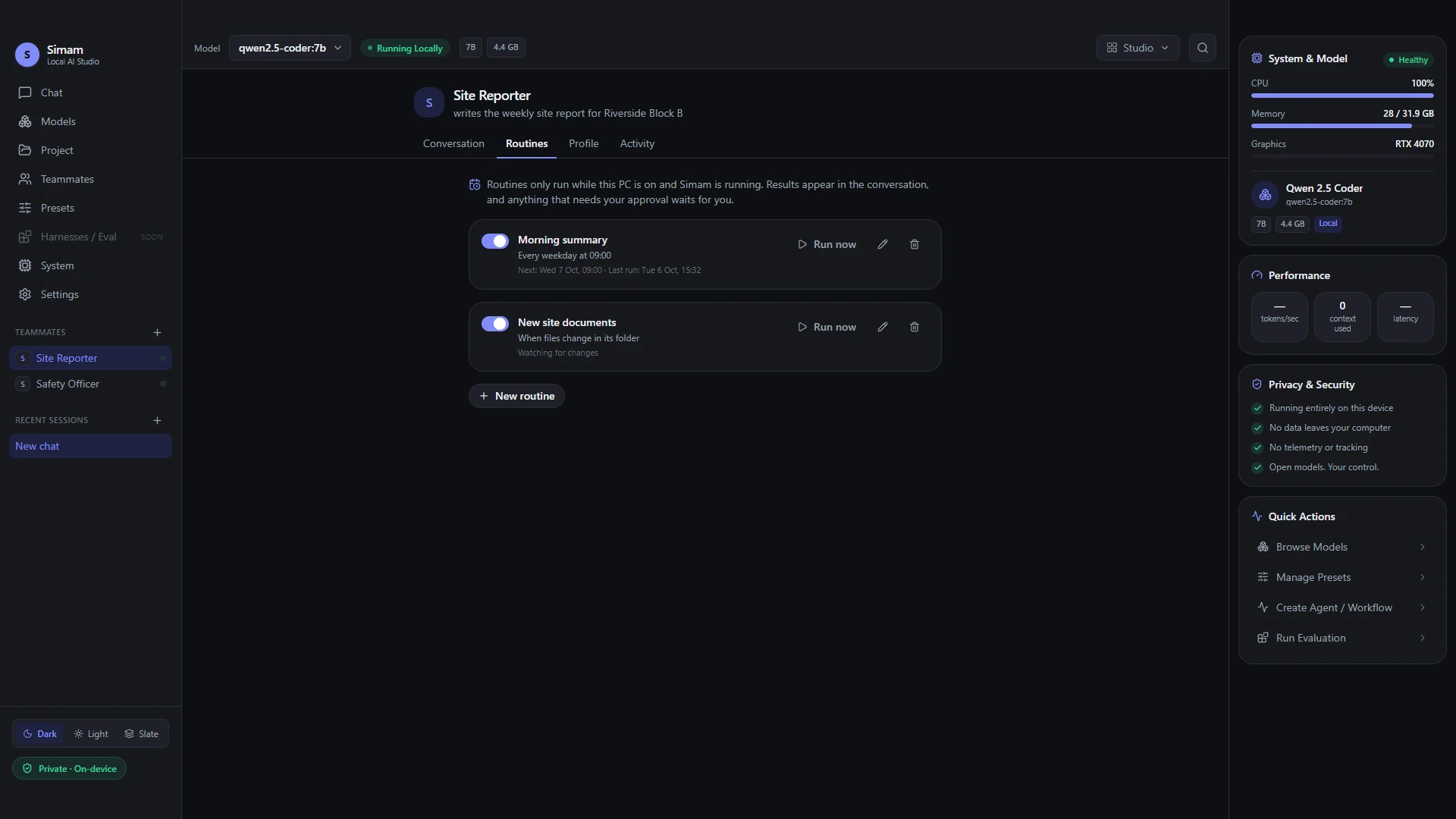Expand Create Agent / Workflow action
This screenshot has height=819, width=1456.
point(1342,607)
